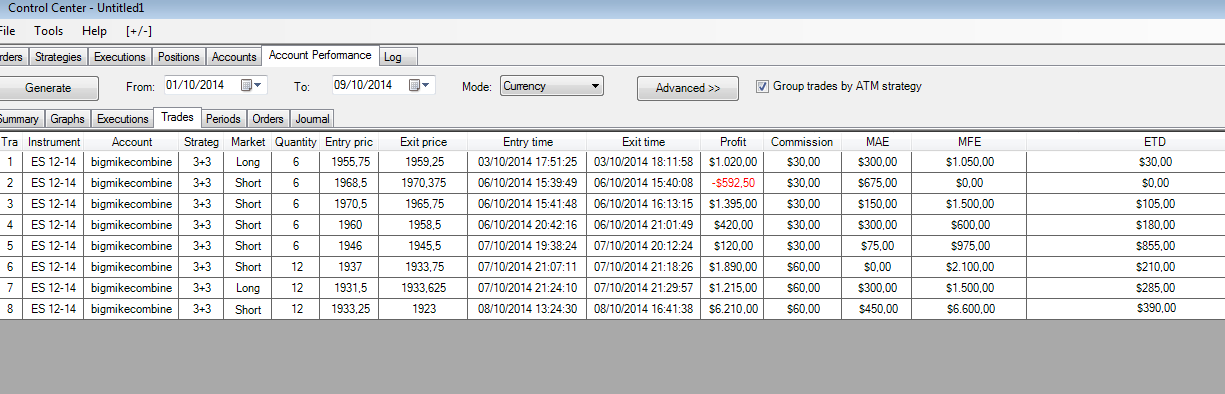The width and height of the screenshot is (1225, 394).
Task: Select the Account Performance tab
Action: (x=320, y=56)
